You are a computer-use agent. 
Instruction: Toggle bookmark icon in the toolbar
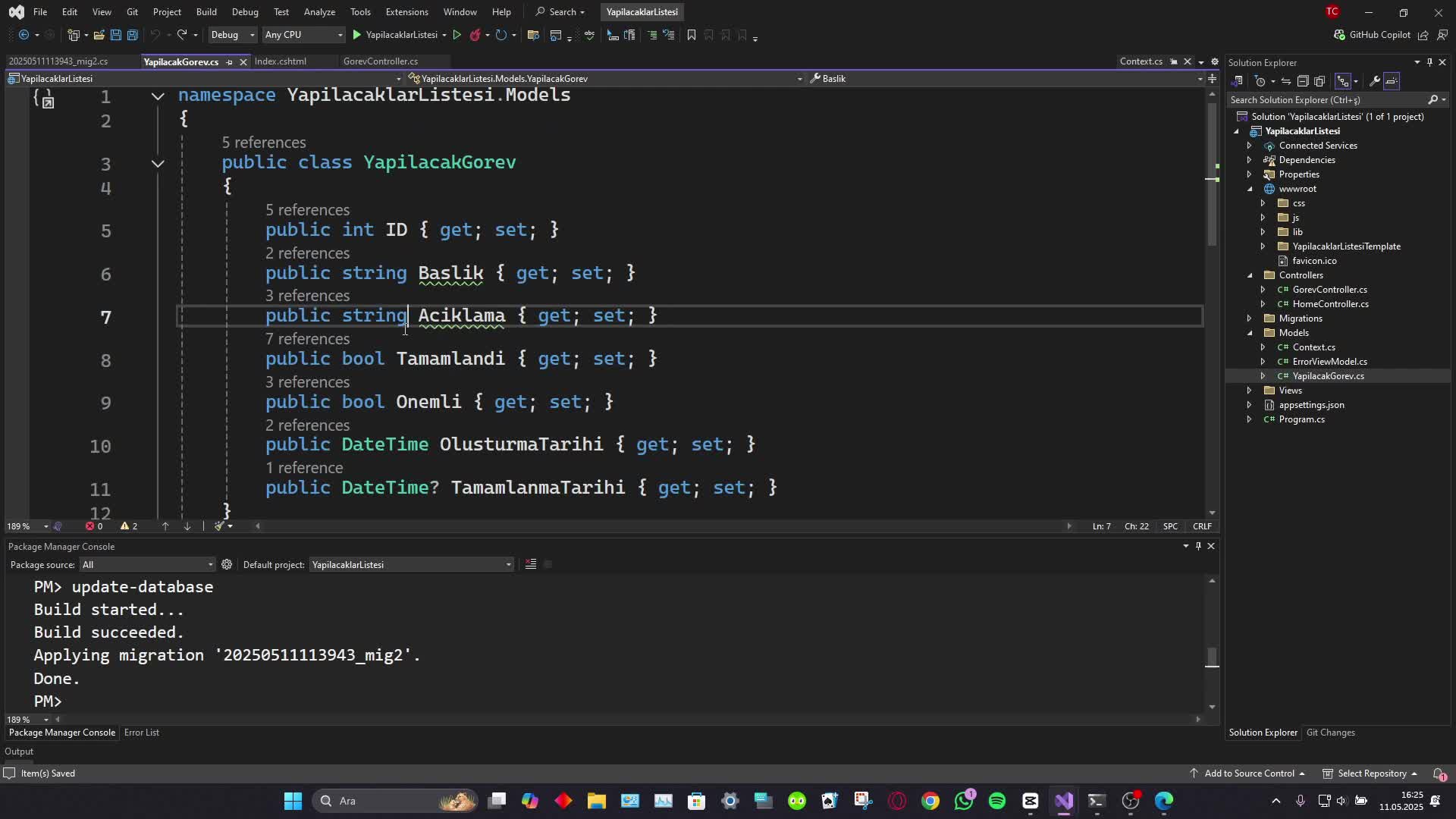click(x=691, y=35)
